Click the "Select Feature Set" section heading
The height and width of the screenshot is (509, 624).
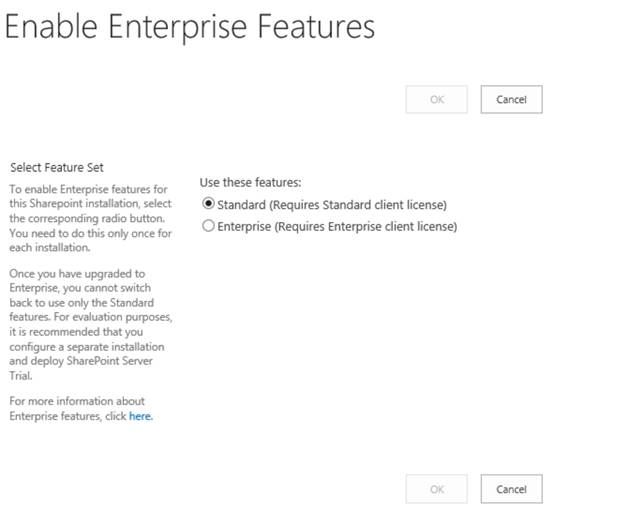point(56,167)
